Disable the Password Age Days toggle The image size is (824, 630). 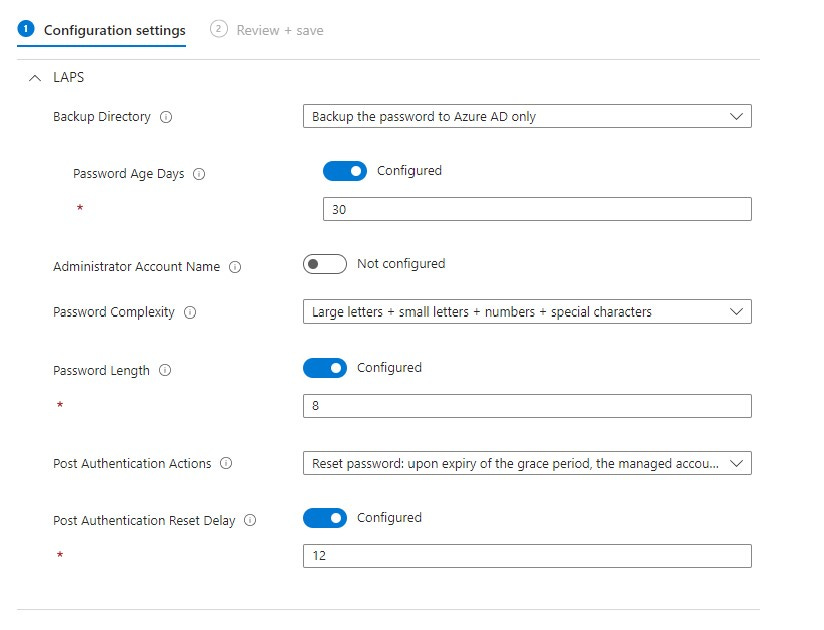(x=345, y=171)
